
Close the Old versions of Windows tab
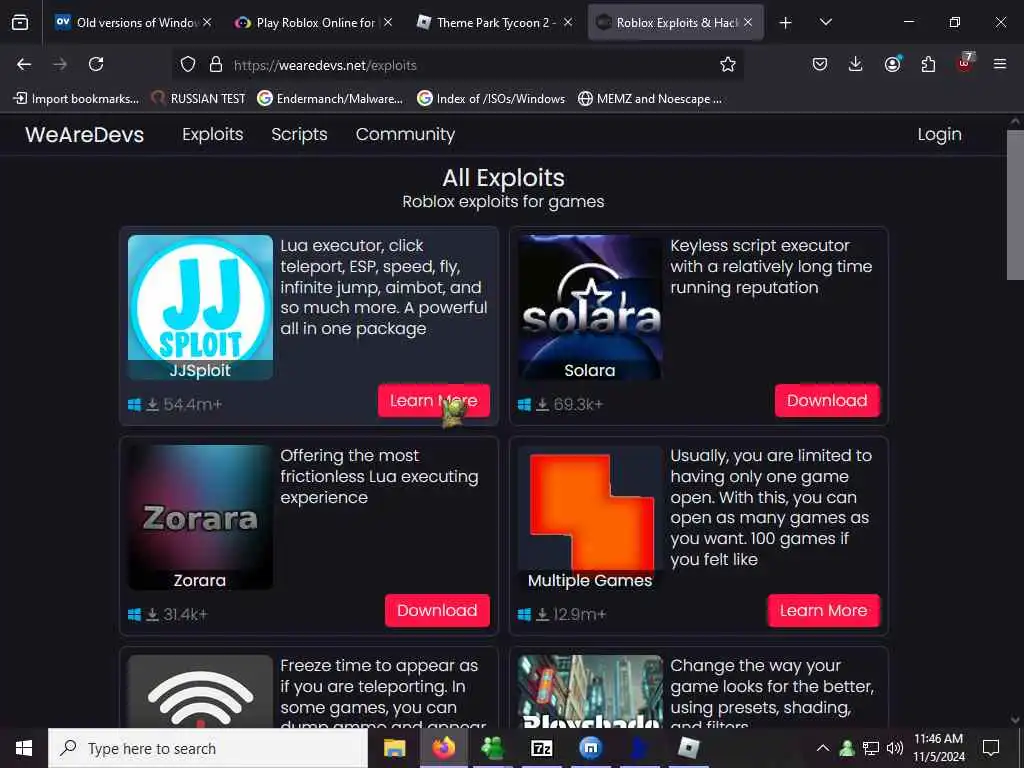(207, 22)
